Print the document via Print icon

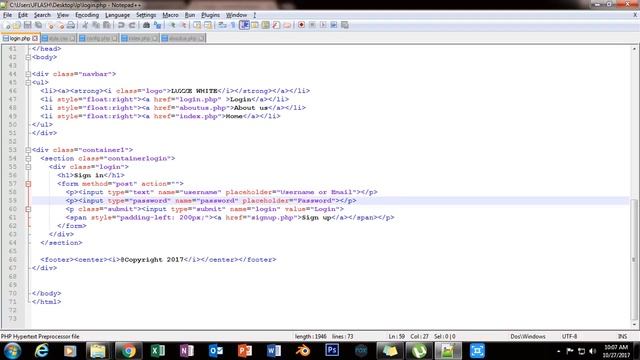[71, 25]
